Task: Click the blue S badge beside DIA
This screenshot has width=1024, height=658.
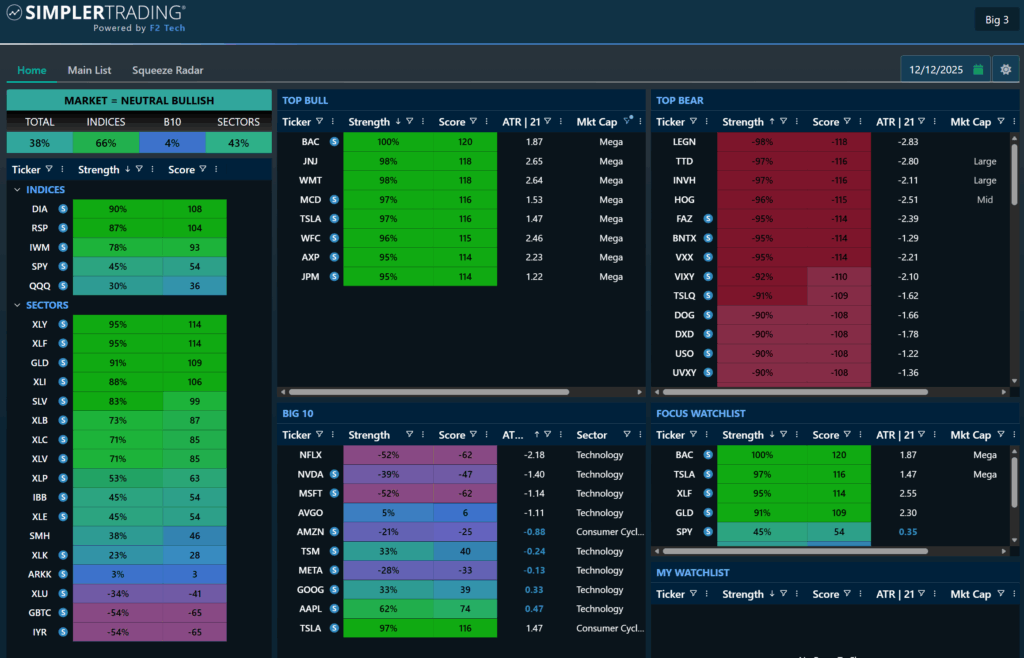Action: click(62, 209)
